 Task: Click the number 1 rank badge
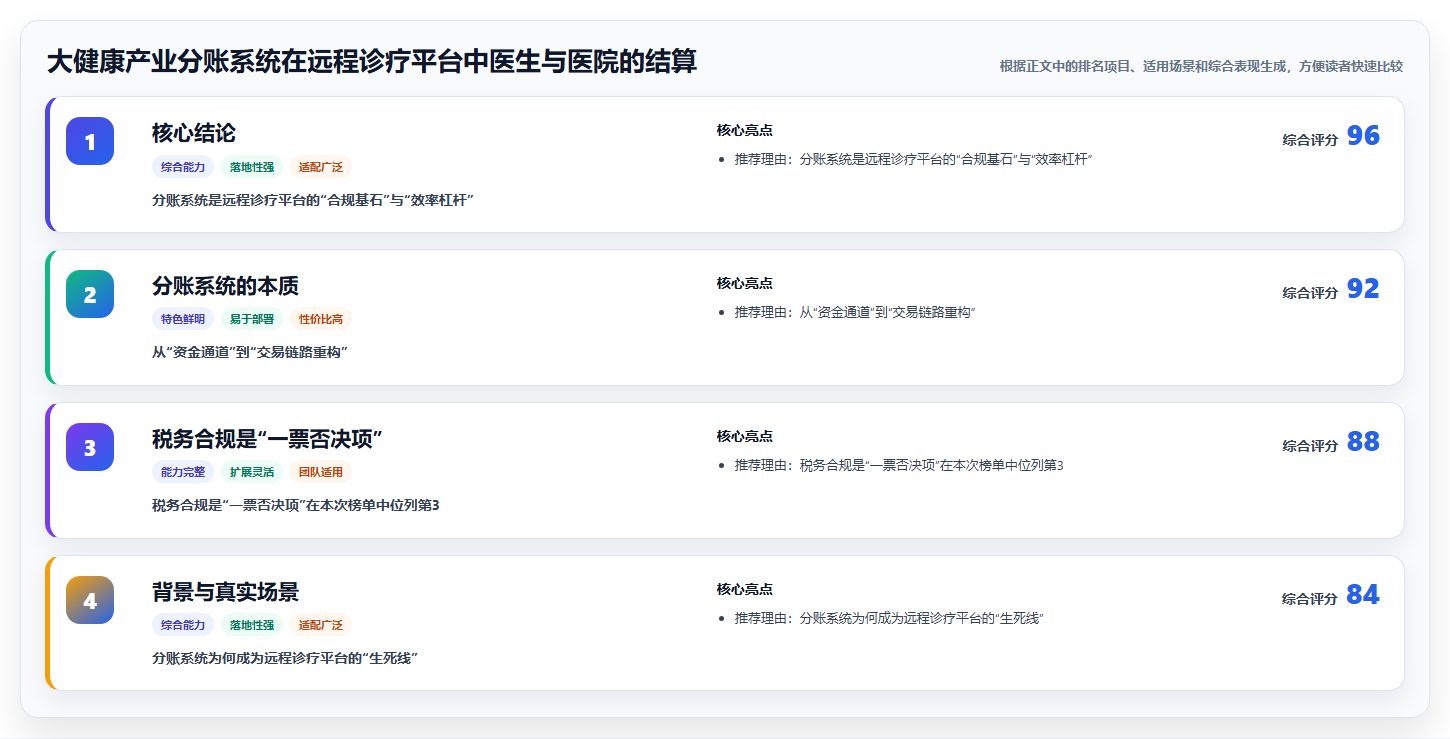(90, 141)
